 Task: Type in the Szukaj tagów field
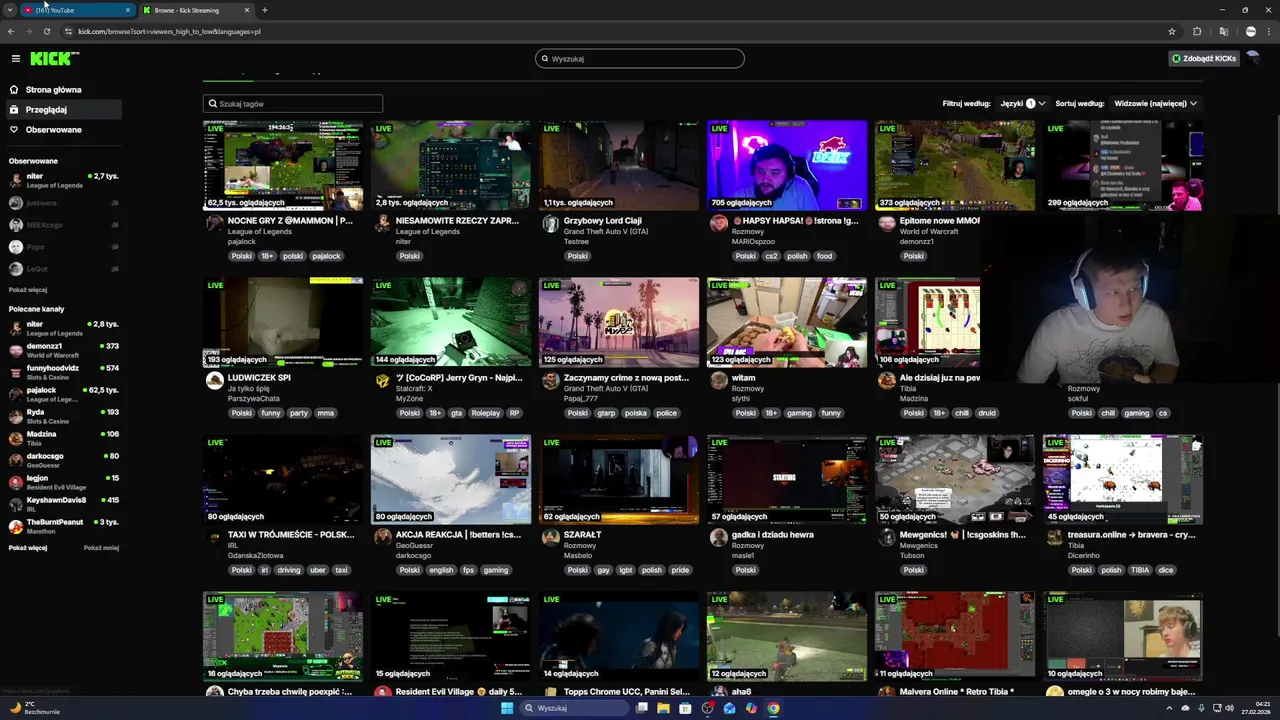click(x=293, y=104)
